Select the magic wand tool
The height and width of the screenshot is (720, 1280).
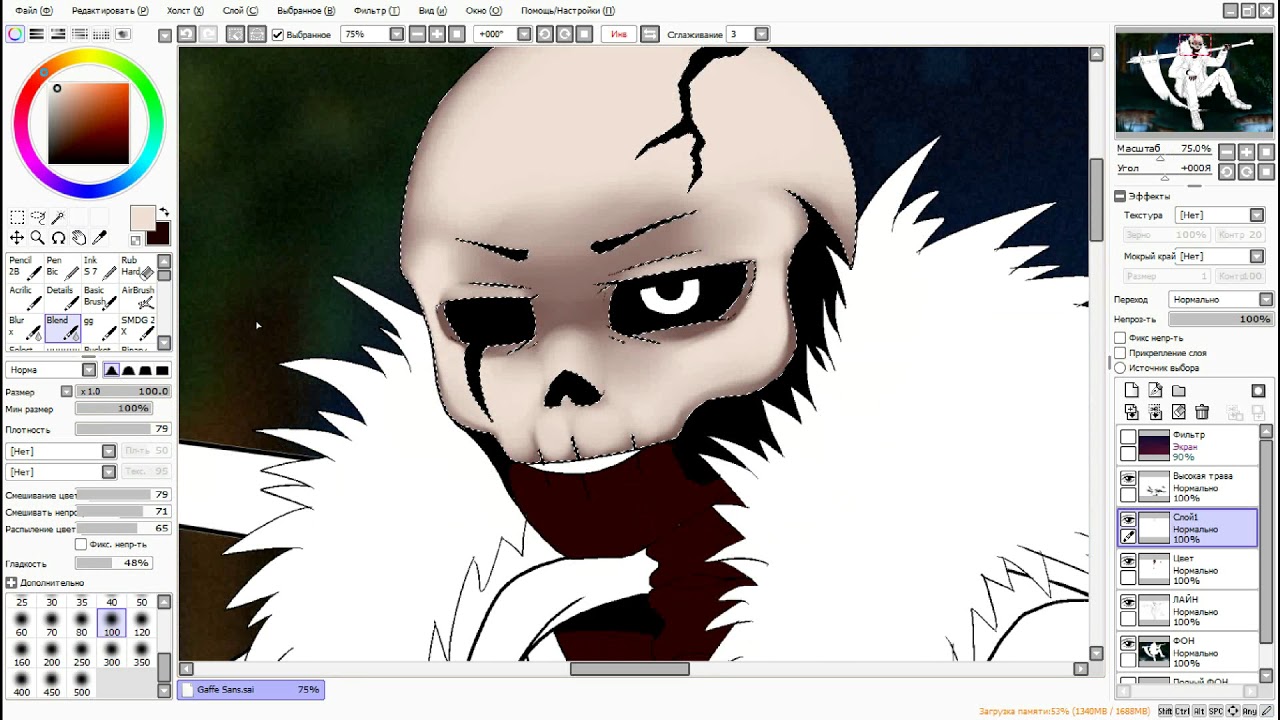coord(58,217)
